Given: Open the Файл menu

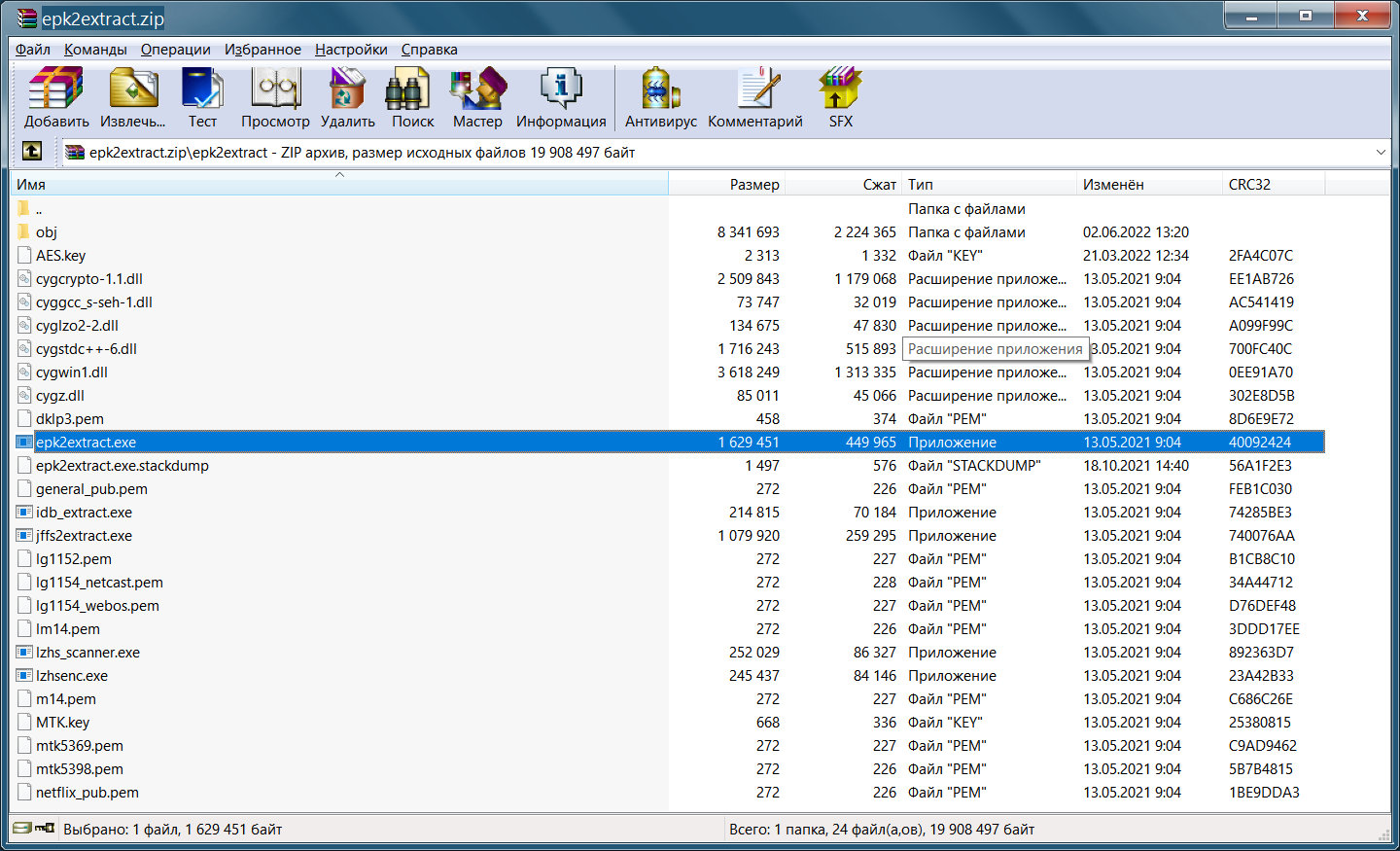Looking at the screenshot, I should 33,50.
